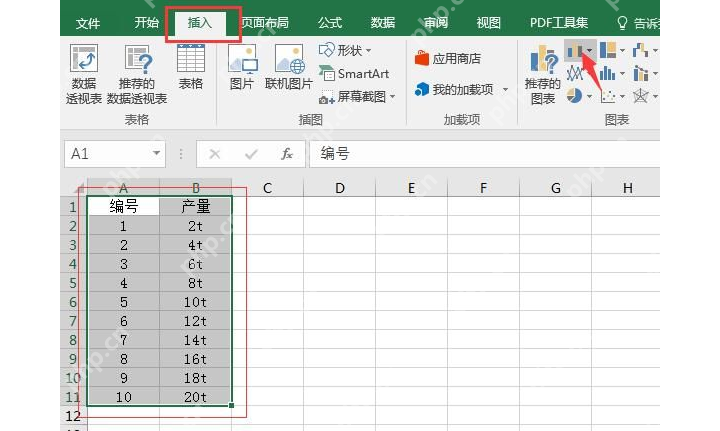
Task: Click the column chart icon
Action: pyautogui.click(x=574, y=50)
